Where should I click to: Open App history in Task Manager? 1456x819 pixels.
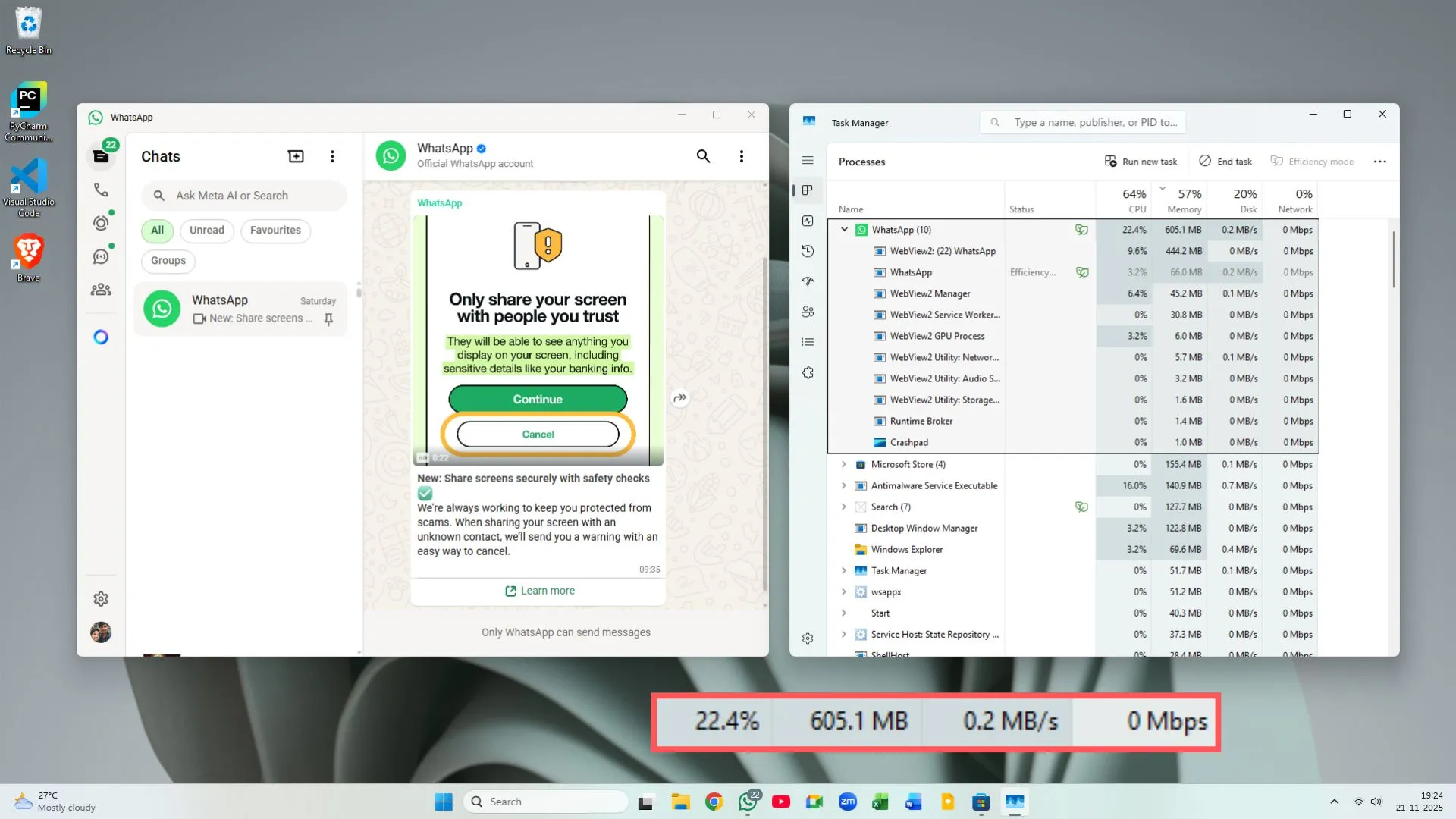(x=807, y=251)
